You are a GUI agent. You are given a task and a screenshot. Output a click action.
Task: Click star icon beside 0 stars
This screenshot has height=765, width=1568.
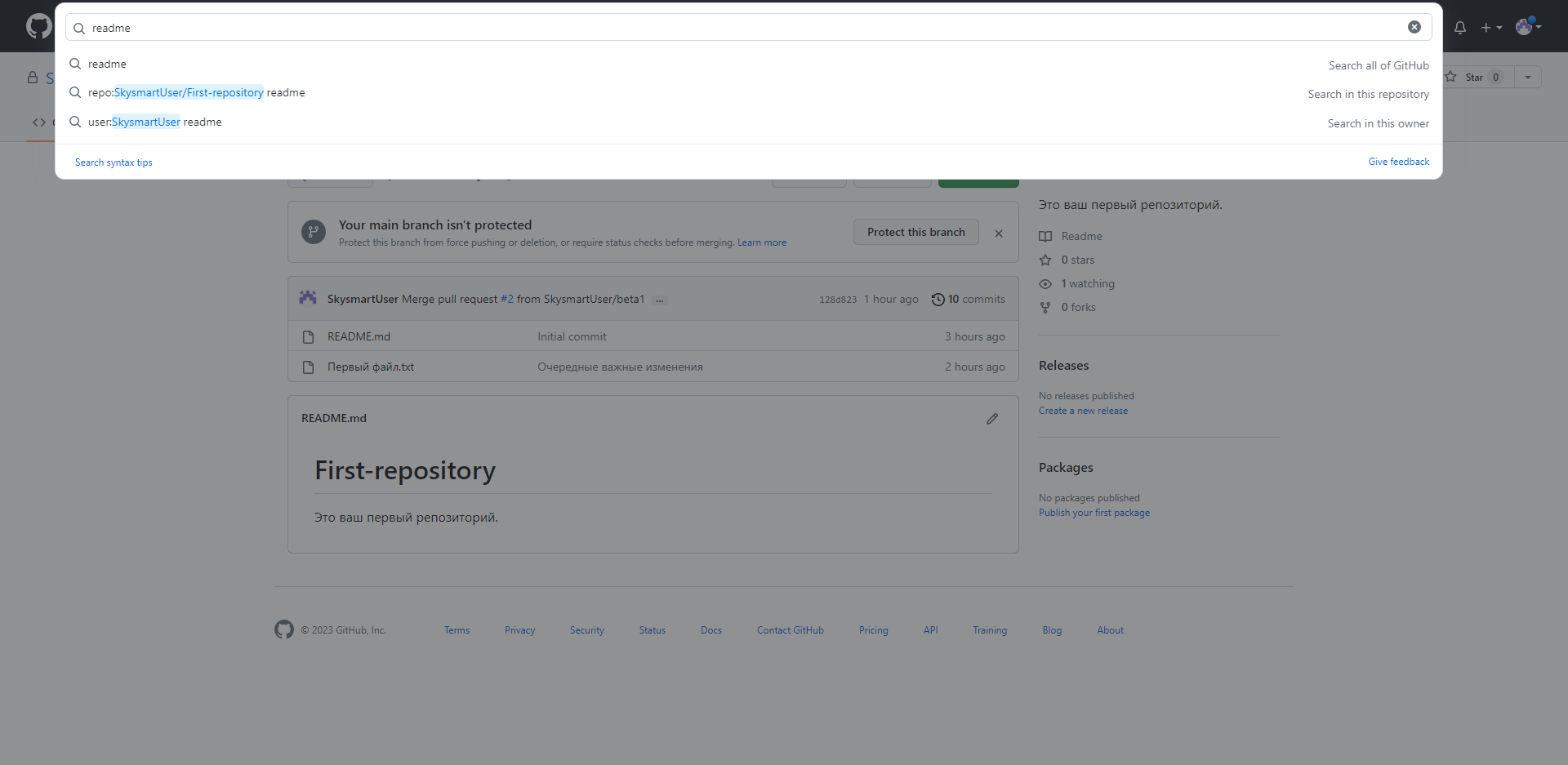tap(1045, 260)
